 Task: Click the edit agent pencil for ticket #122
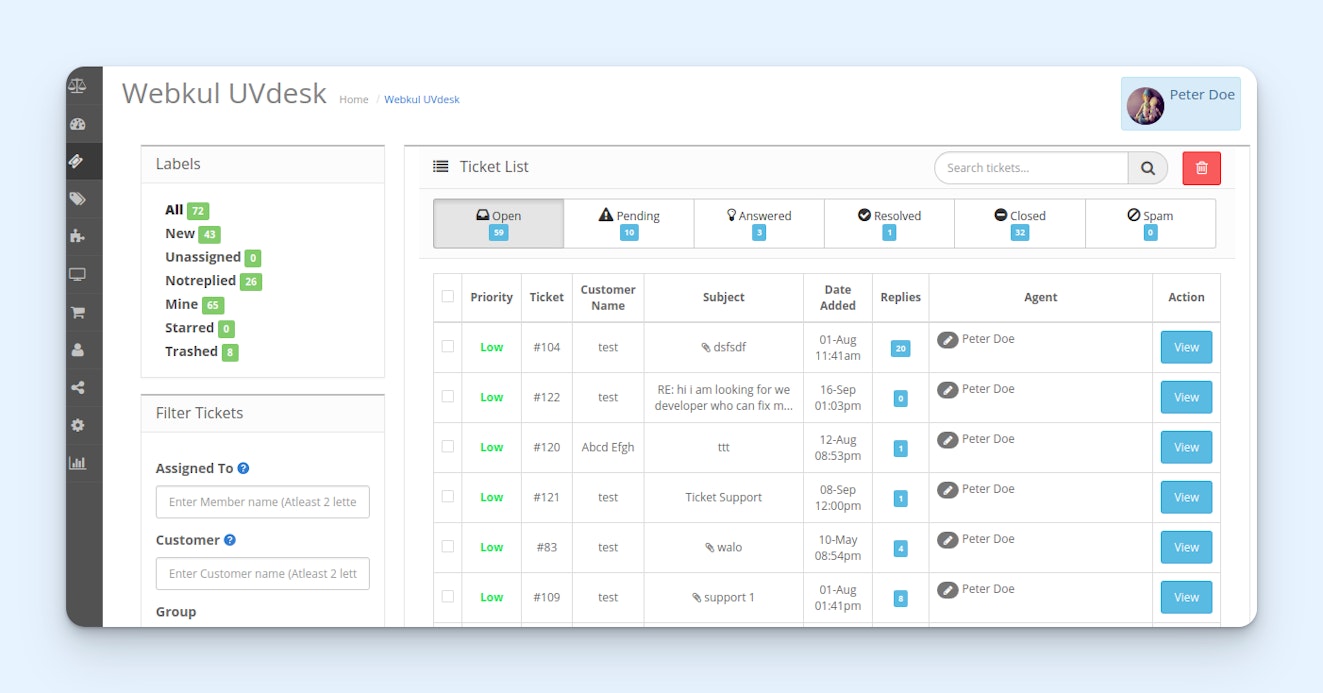click(x=947, y=390)
